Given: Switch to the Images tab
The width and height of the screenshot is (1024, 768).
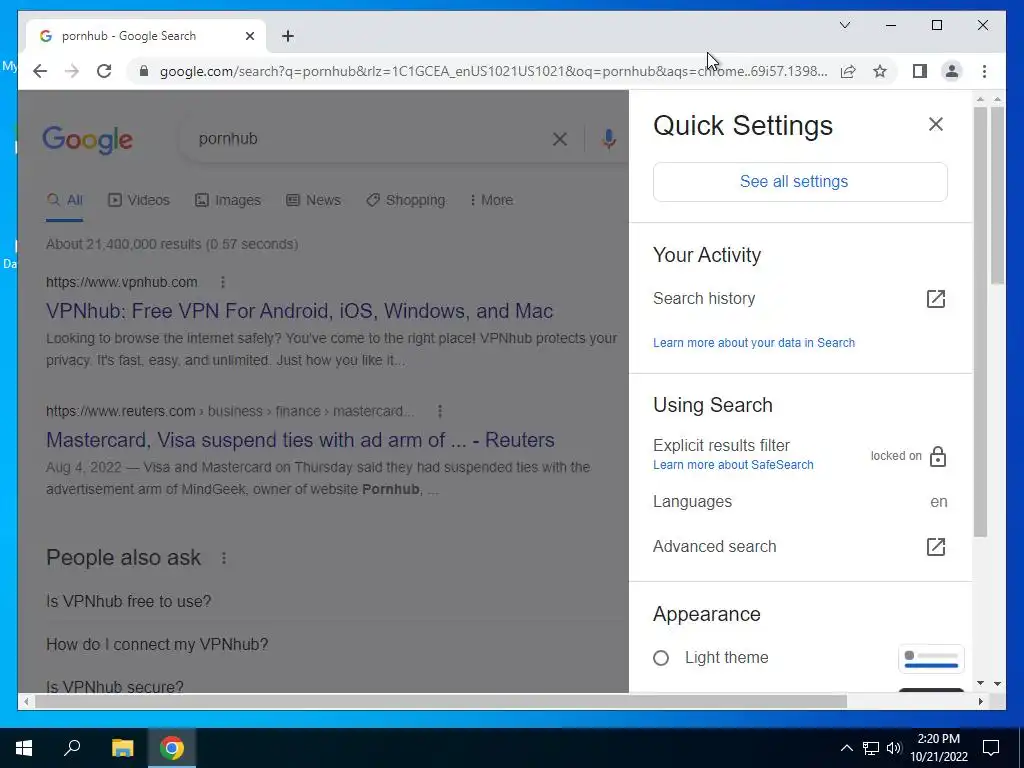Looking at the screenshot, I should pyautogui.click(x=228, y=200).
